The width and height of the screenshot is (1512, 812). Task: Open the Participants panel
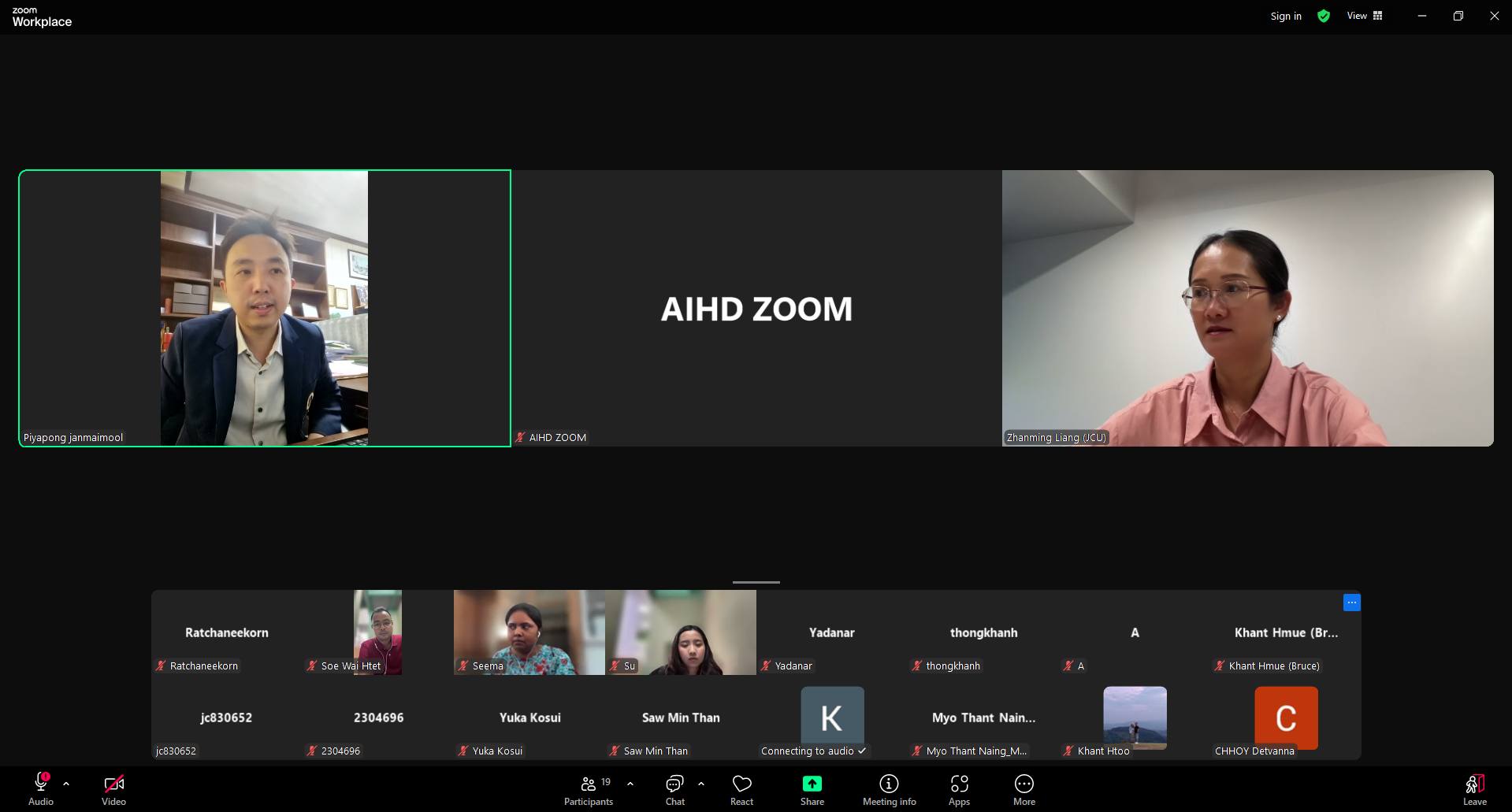click(589, 790)
